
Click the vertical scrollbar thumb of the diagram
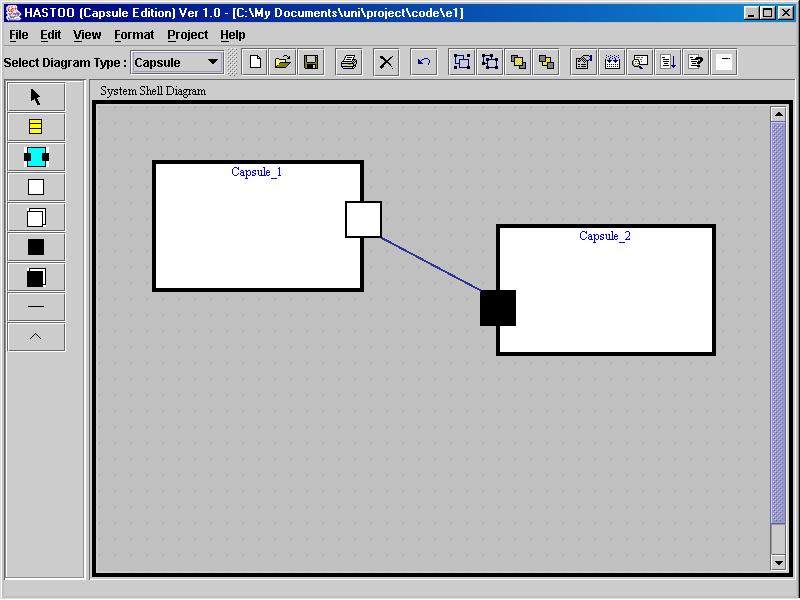click(778, 322)
